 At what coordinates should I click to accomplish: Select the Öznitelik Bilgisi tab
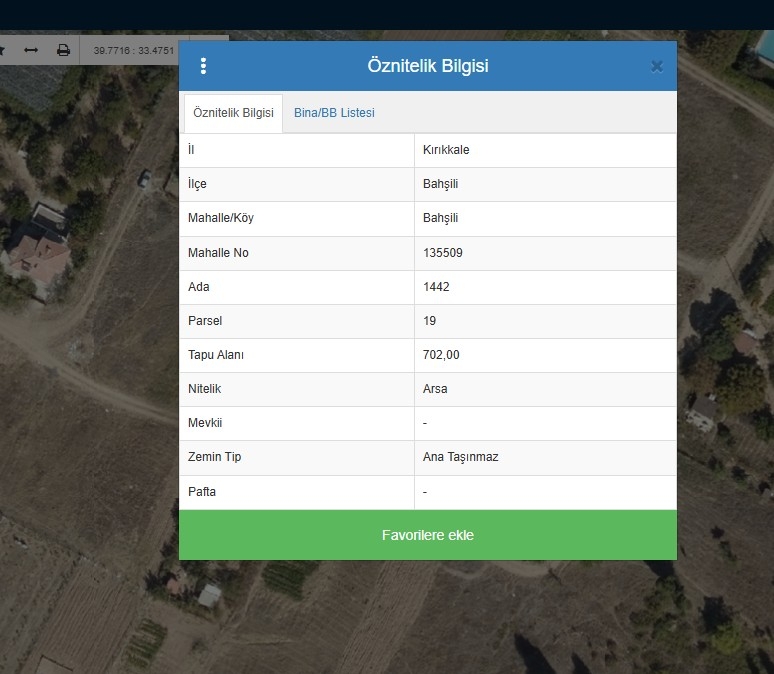pyautogui.click(x=233, y=113)
